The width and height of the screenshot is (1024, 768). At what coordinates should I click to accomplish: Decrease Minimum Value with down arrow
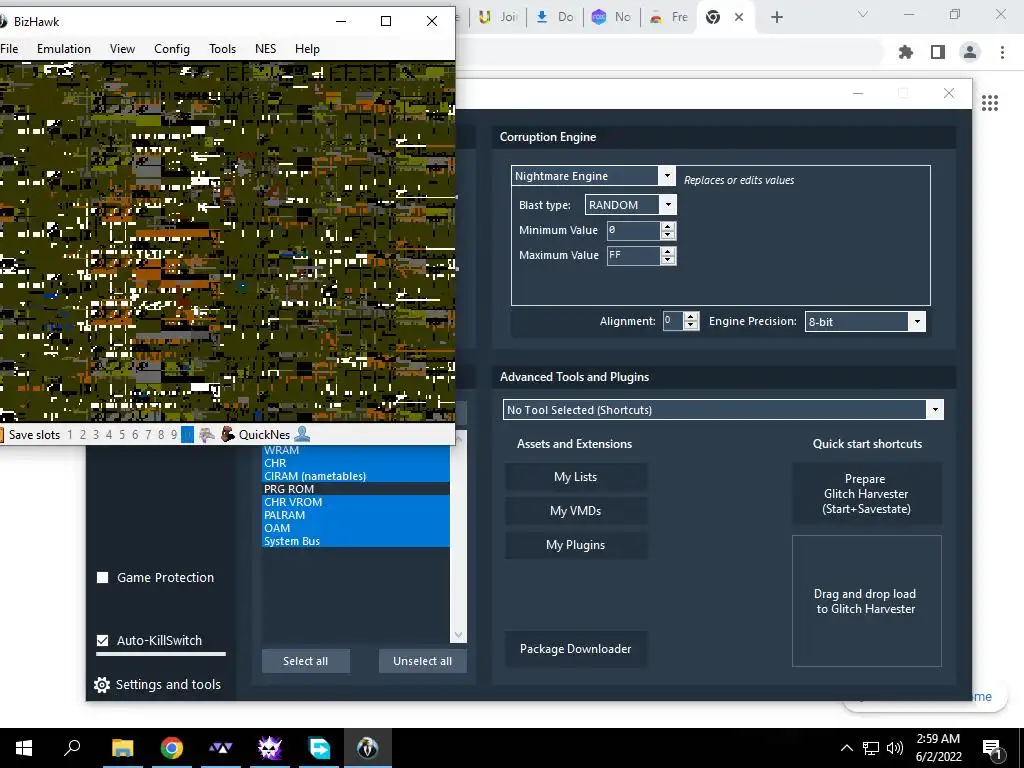tap(667, 234)
